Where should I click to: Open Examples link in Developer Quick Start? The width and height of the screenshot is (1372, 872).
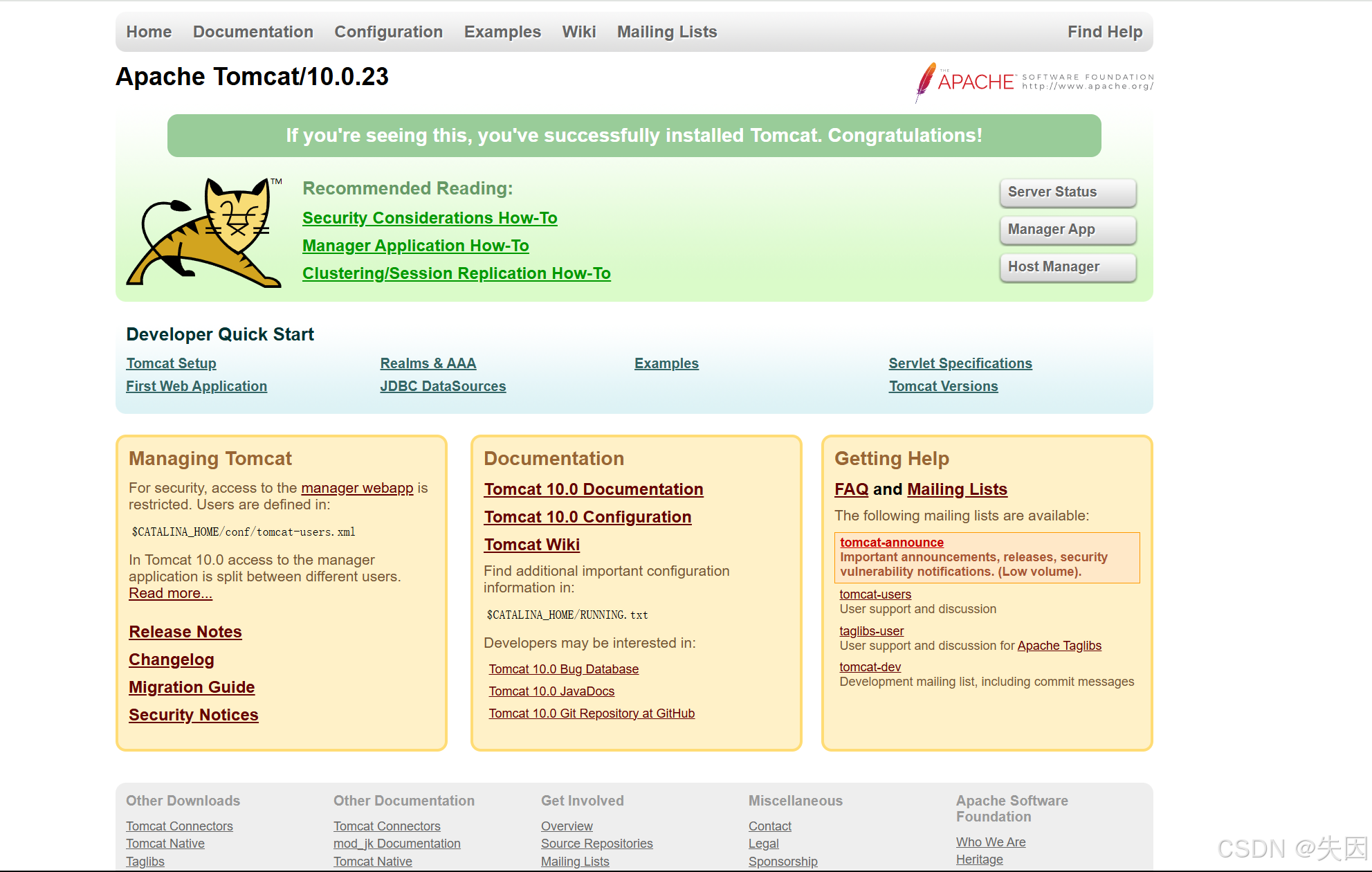point(666,363)
